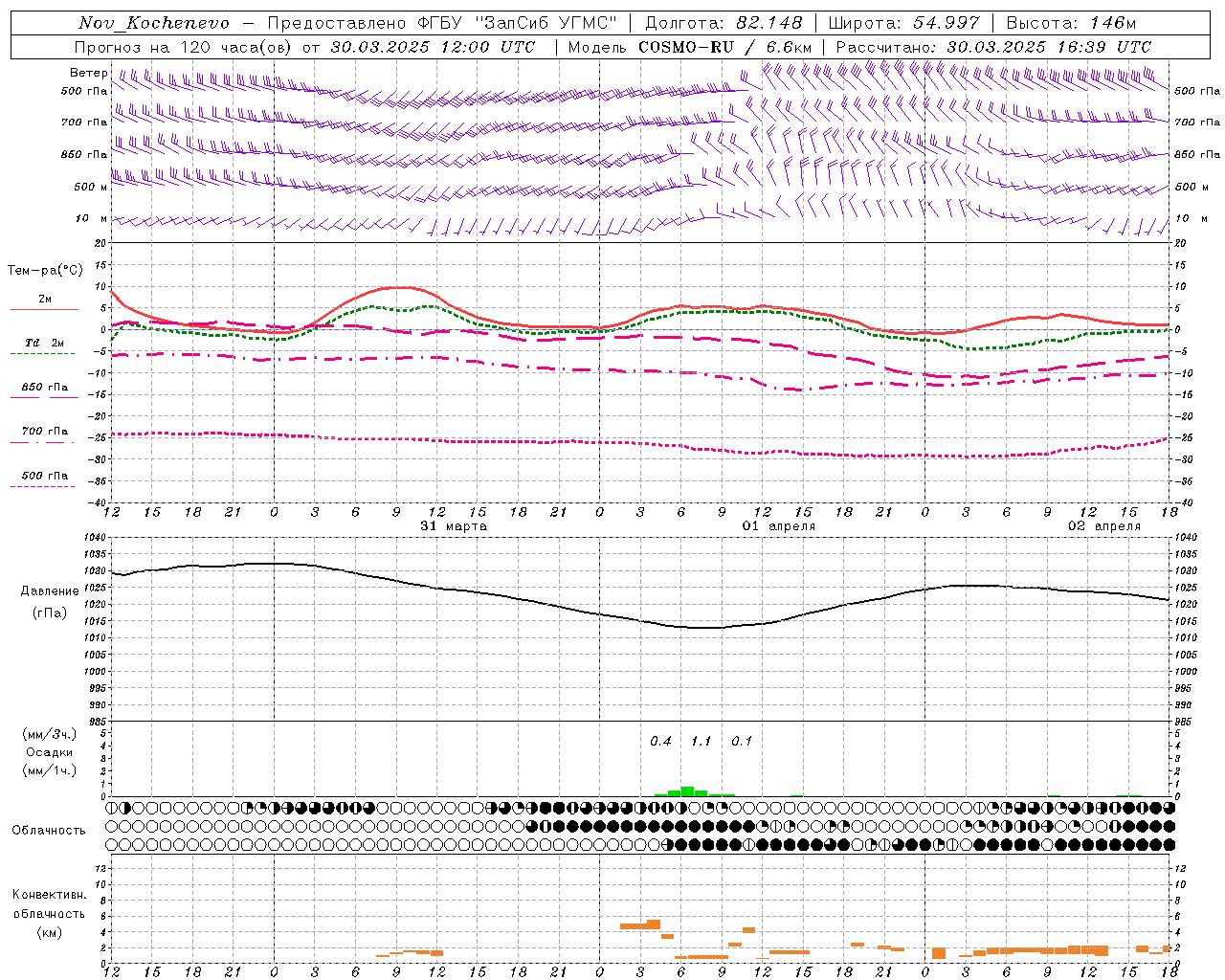Image resolution: width=1225 pixels, height=980 pixels.
Task: Click the '850 гПа' temperature legend label
Action: (44, 388)
